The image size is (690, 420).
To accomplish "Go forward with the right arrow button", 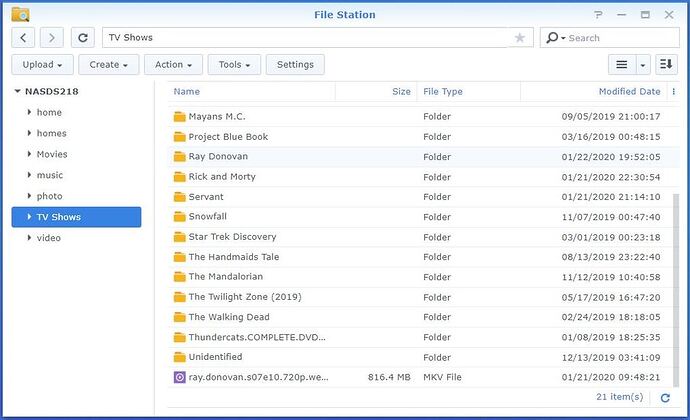I will click(x=51, y=38).
